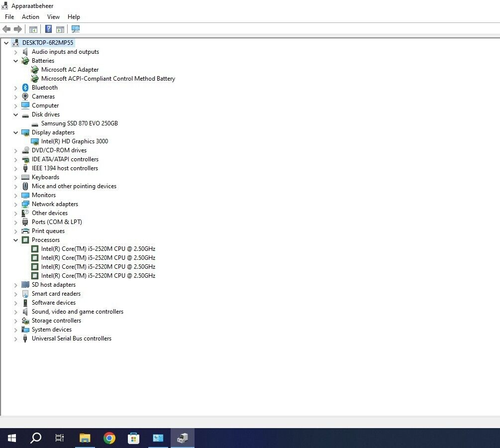
Task: Open Microsoft Store from the taskbar
Action: coord(133,438)
